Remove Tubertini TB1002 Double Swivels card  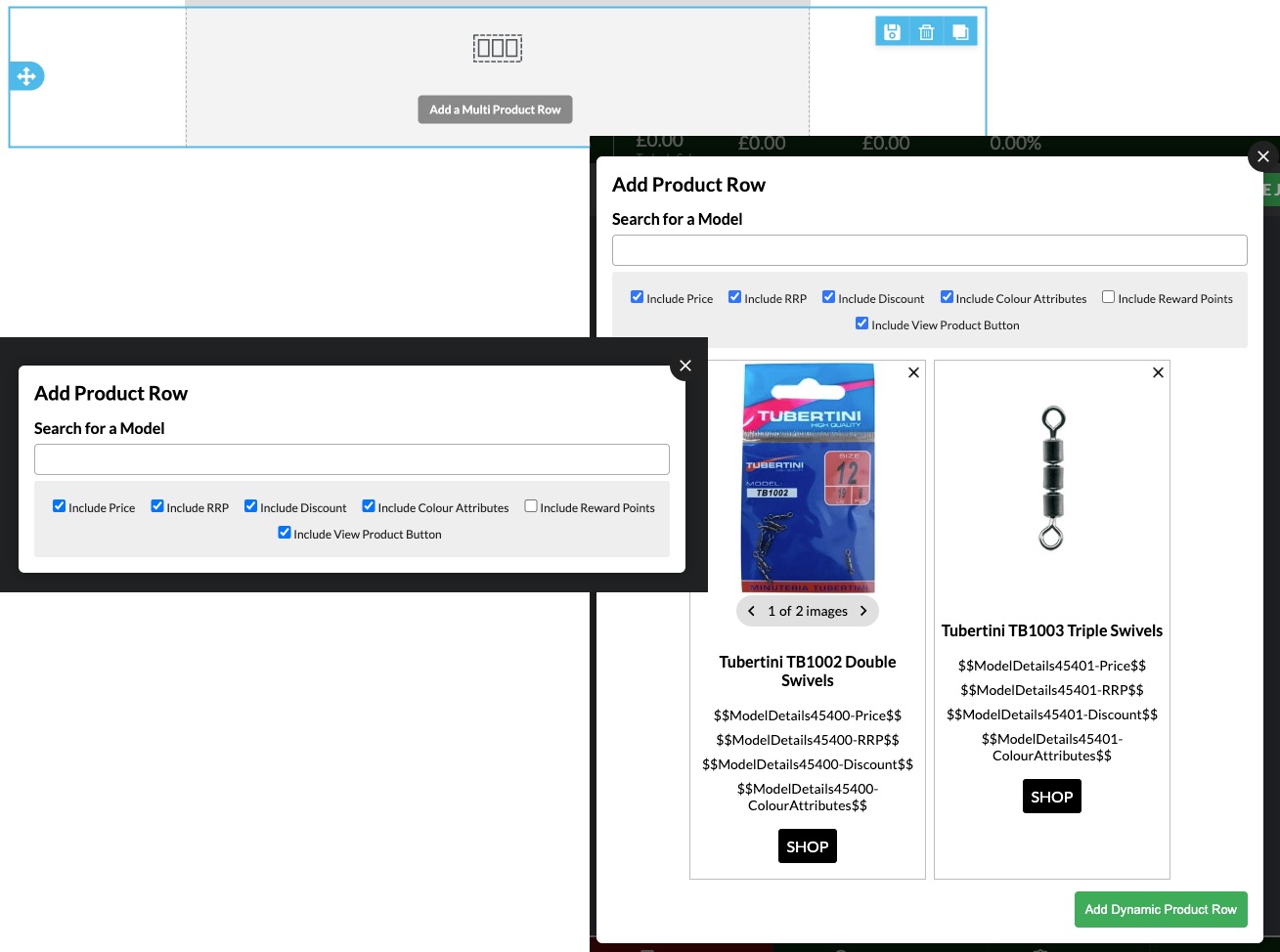click(913, 372)
